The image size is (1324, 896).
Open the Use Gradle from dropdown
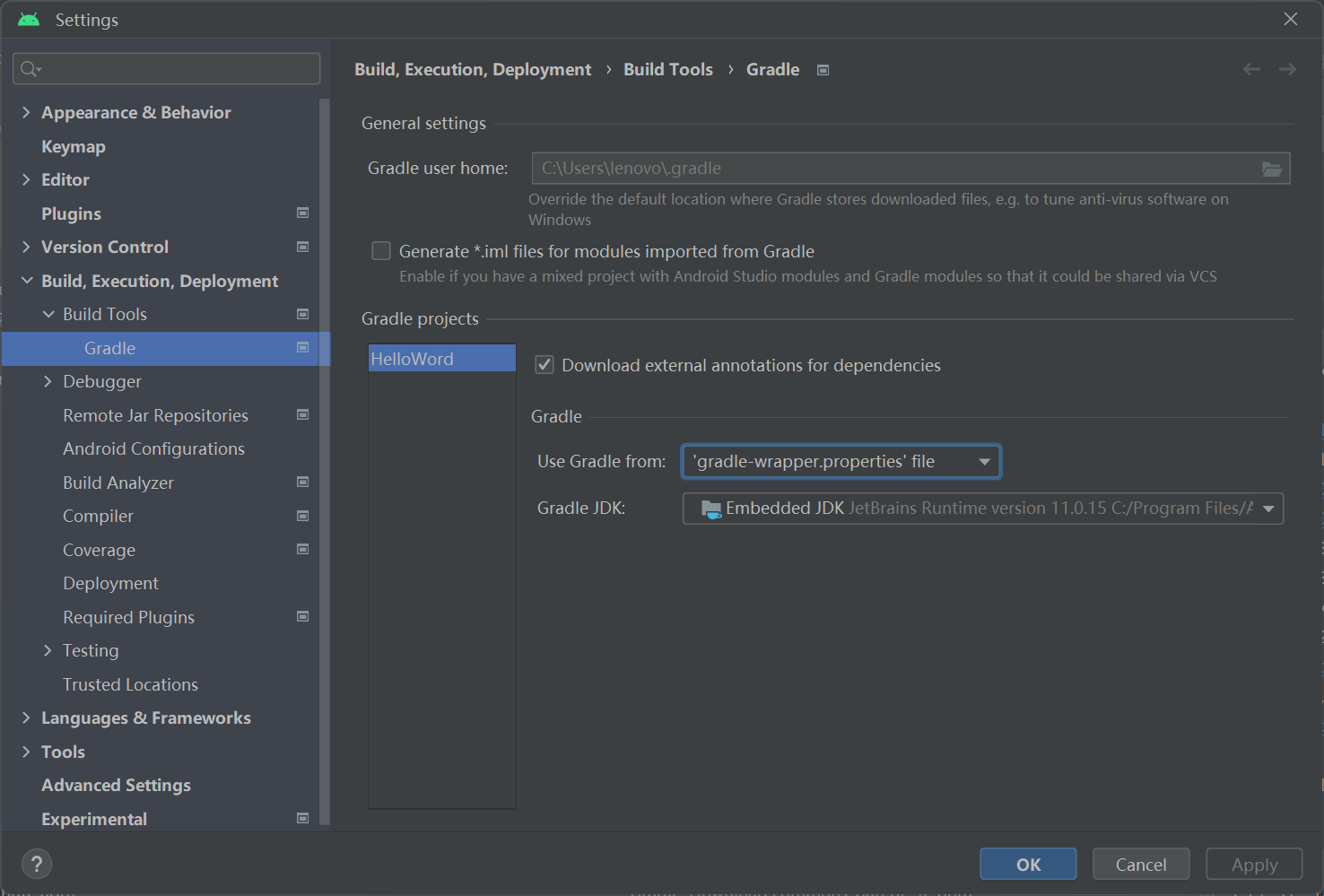coord(841,462)
